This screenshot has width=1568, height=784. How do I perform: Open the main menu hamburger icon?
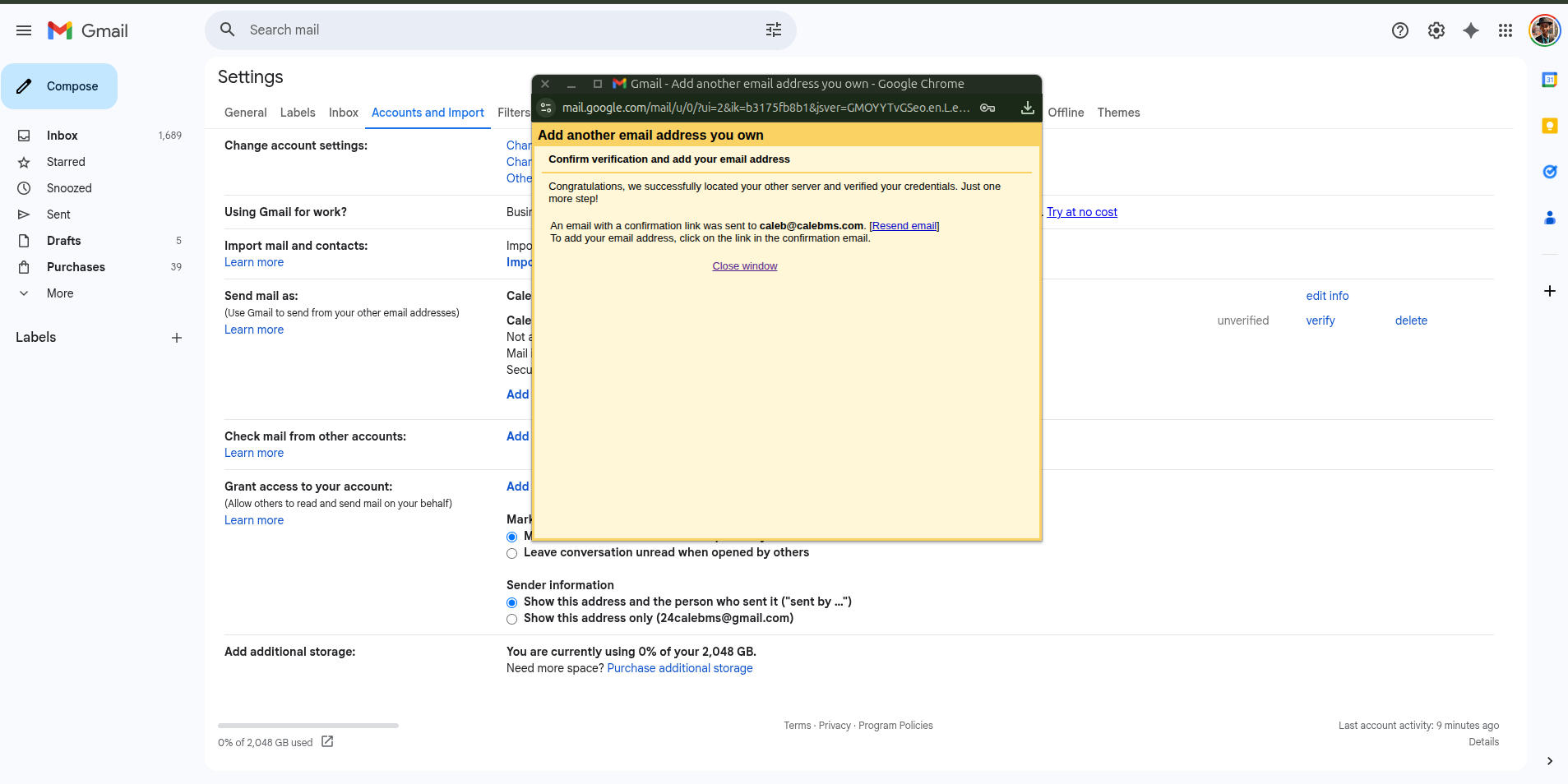[x=24, y=30]
